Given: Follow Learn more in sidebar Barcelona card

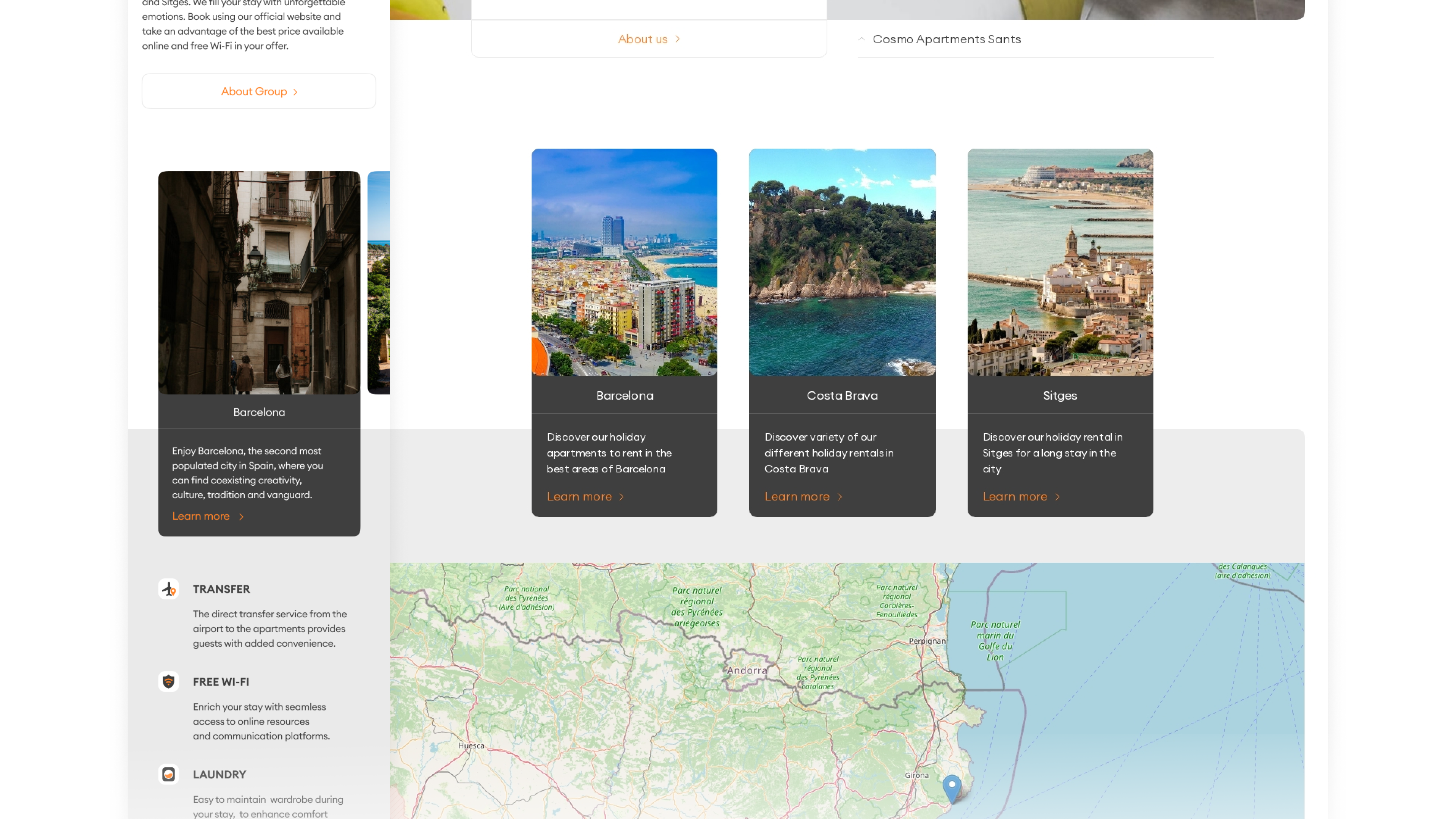Looking at the screenshot, I should tap(201, 516).
